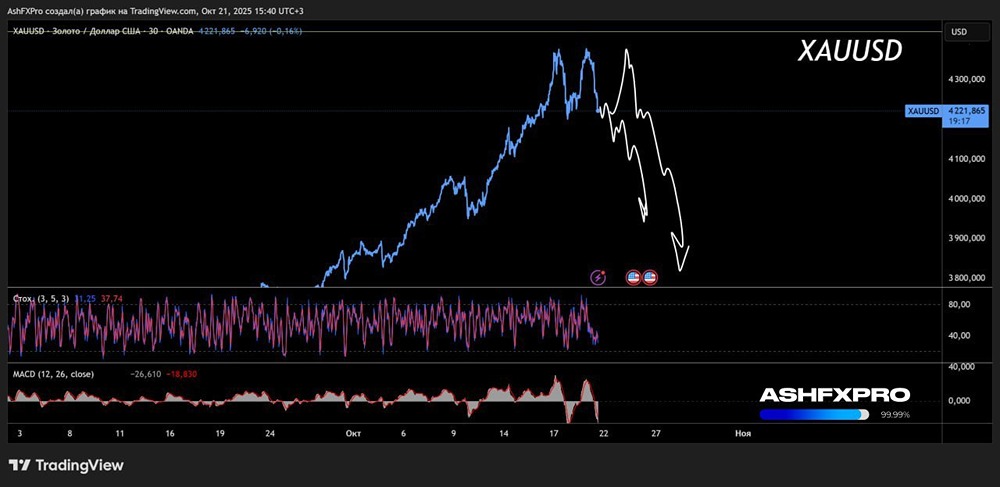
Task: Click the 19:17 bar countdown timer
Action: coord(958,122)
